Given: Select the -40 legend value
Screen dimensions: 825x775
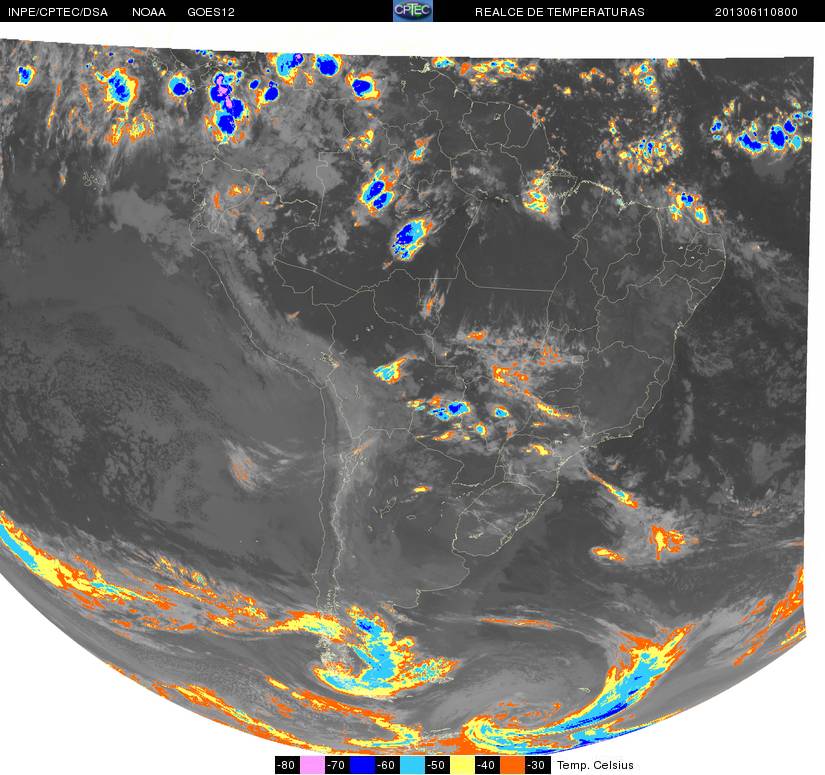Looking at the screenshot, I should tap(488, 765).
